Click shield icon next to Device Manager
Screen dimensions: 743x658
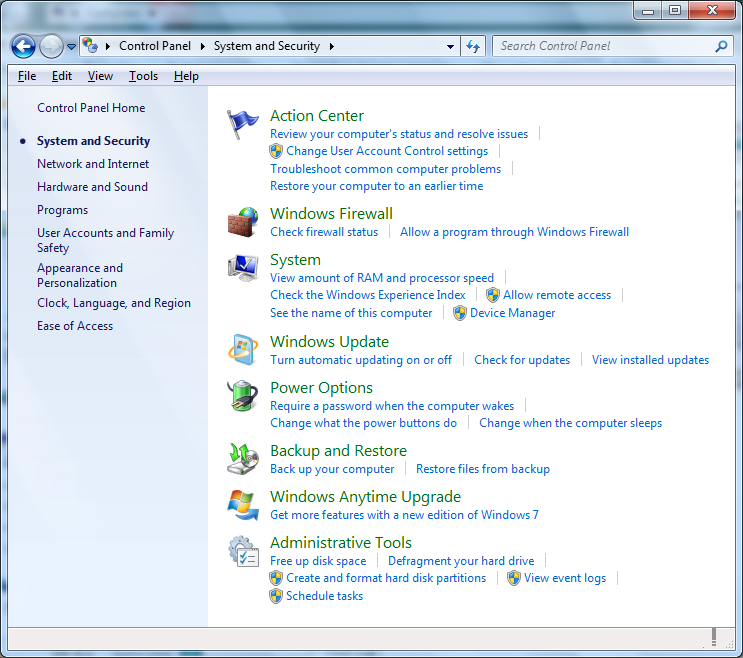[x=460, y=313]
